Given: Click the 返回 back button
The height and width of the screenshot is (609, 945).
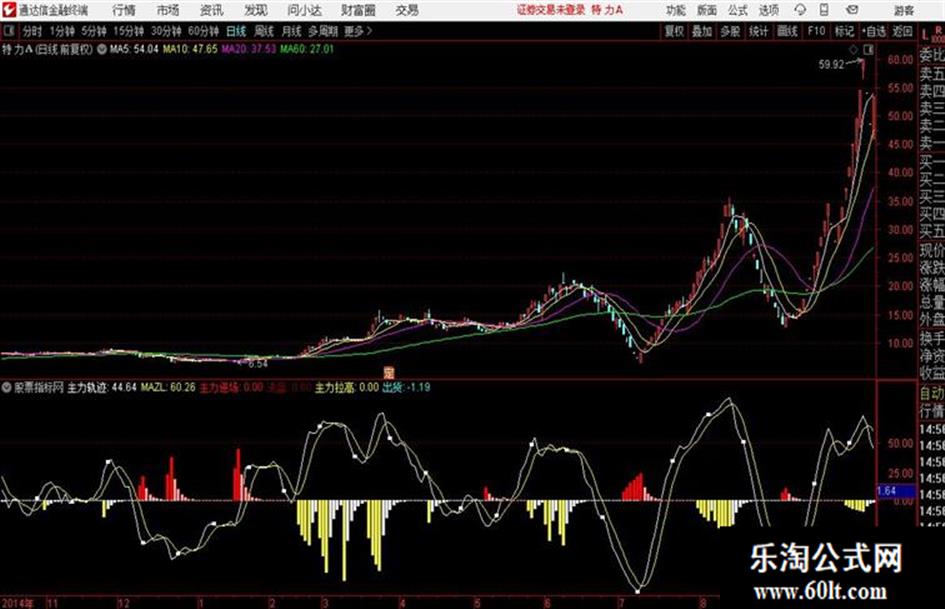Looking at the screenshot, I should (902, 31).
